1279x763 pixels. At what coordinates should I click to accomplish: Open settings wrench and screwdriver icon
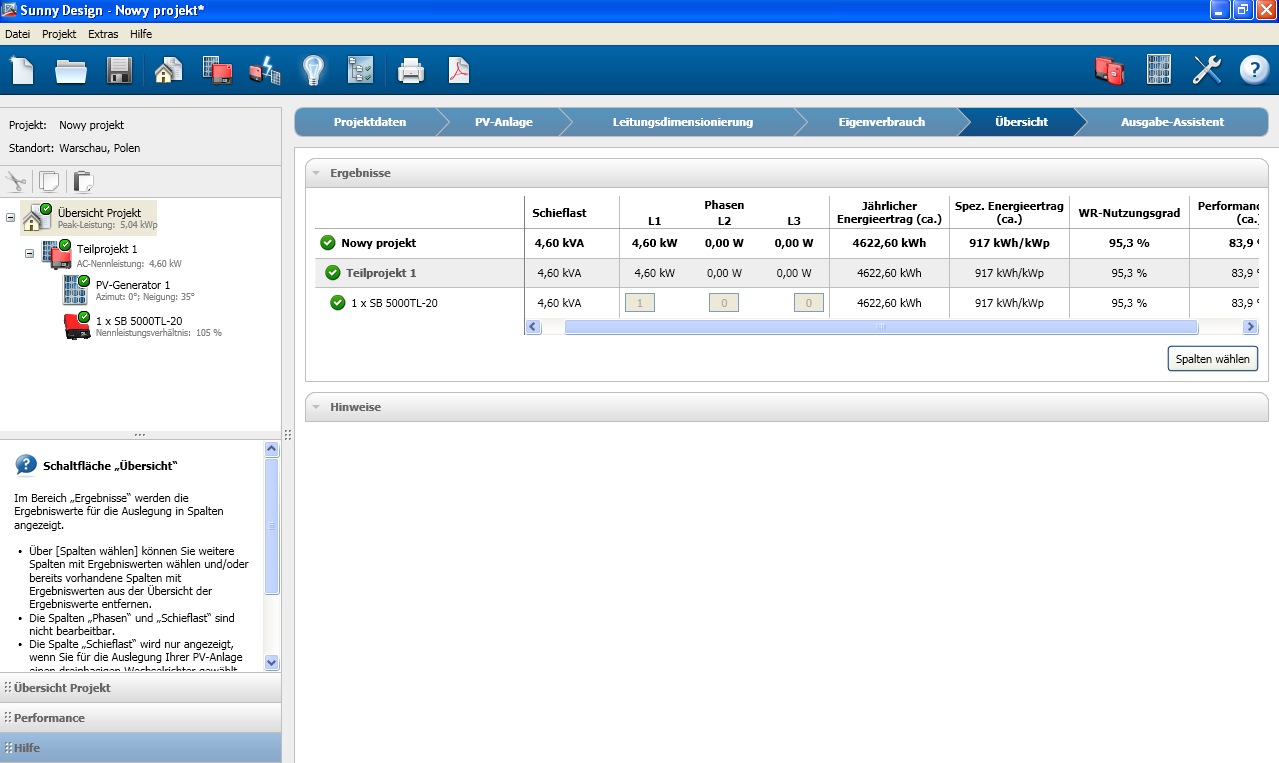coord(1207,70)
